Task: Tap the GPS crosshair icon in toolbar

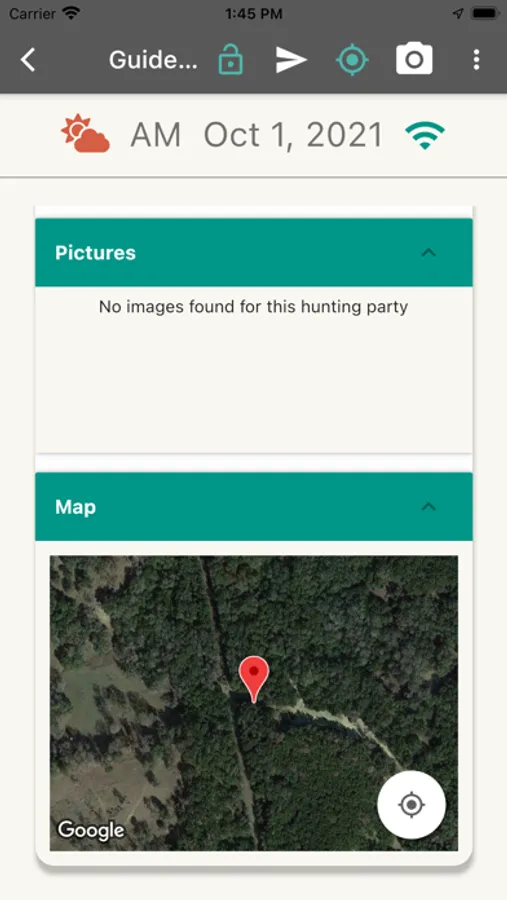Action: tap(352, 60)
